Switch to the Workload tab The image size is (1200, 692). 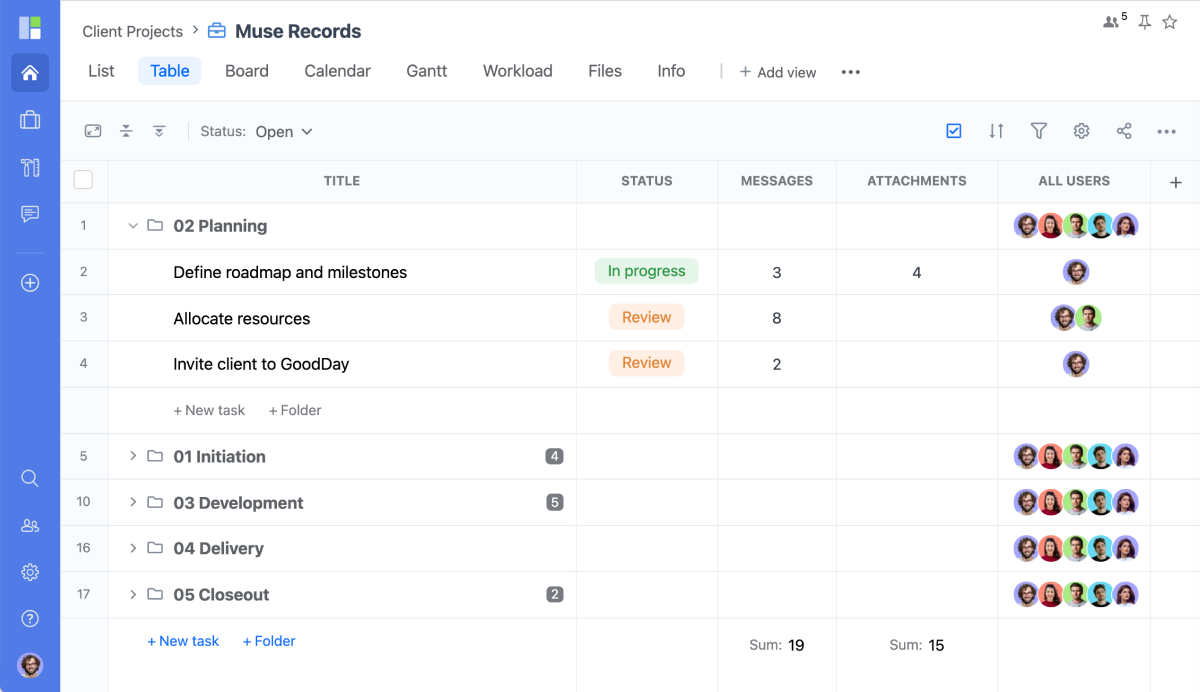click(518, 71)
